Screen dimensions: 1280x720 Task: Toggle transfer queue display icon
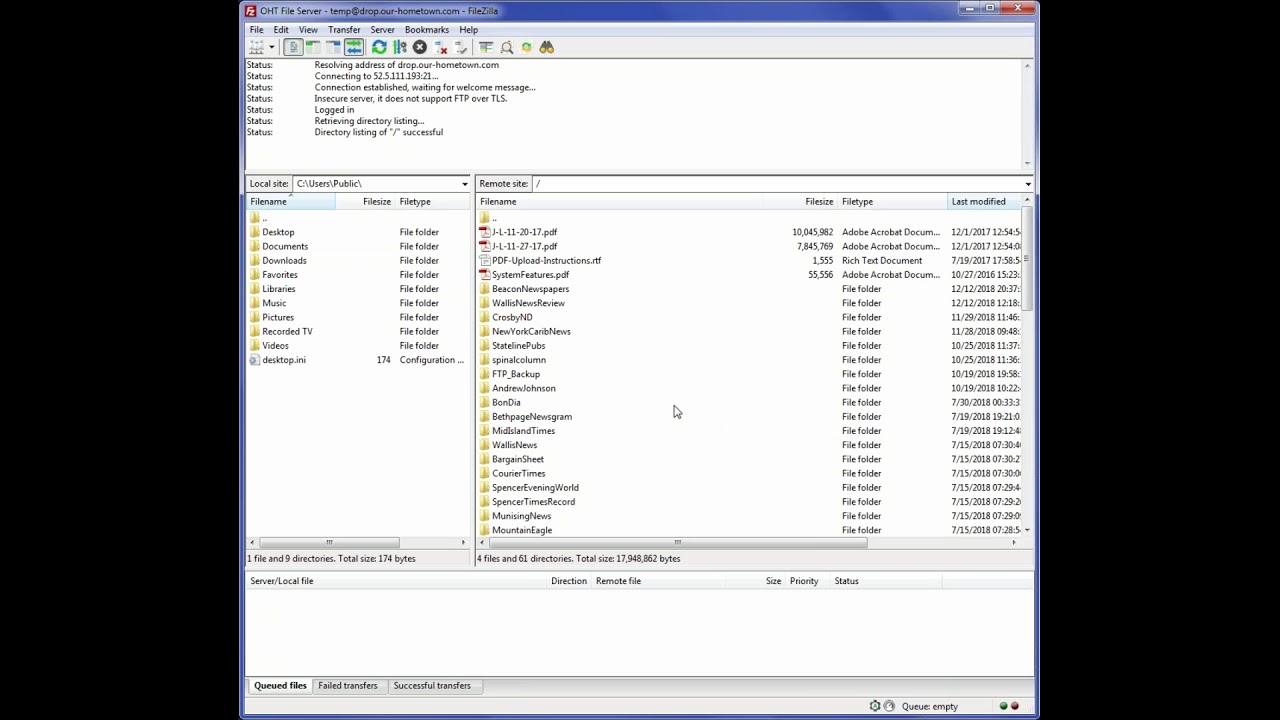click(354, 47)
